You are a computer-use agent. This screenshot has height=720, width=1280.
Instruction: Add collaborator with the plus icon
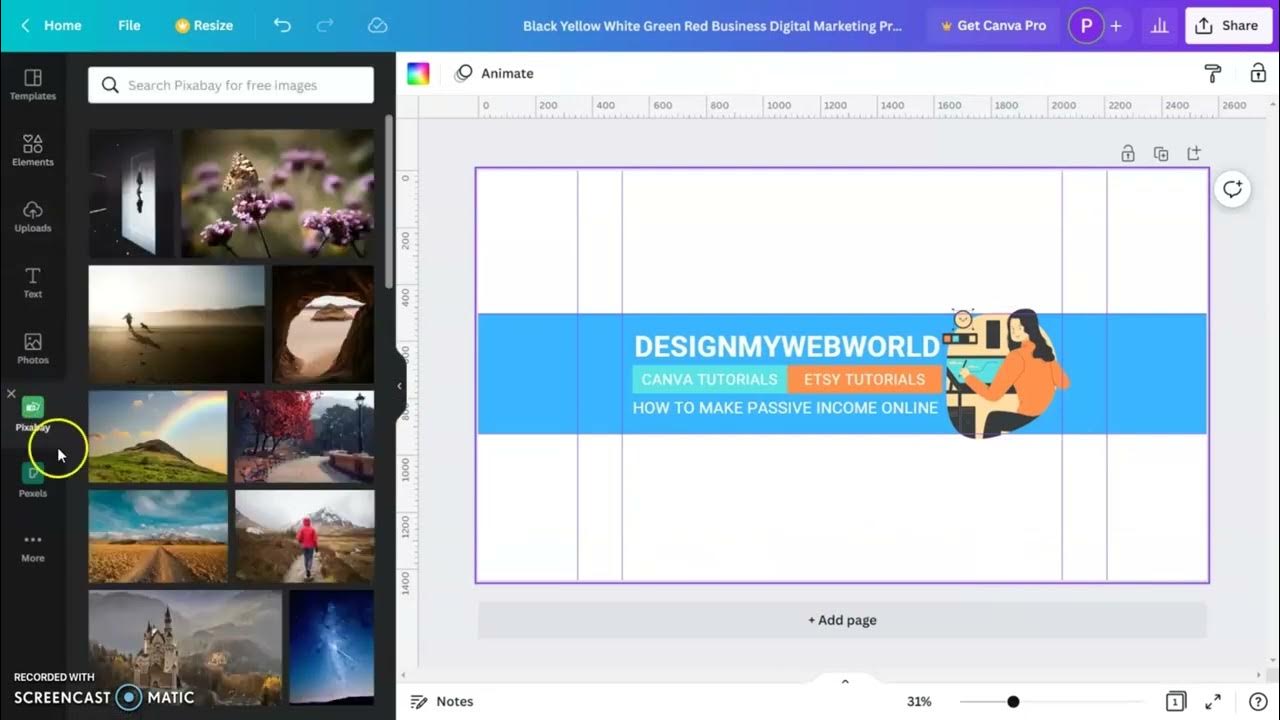tap(1116, 26)
